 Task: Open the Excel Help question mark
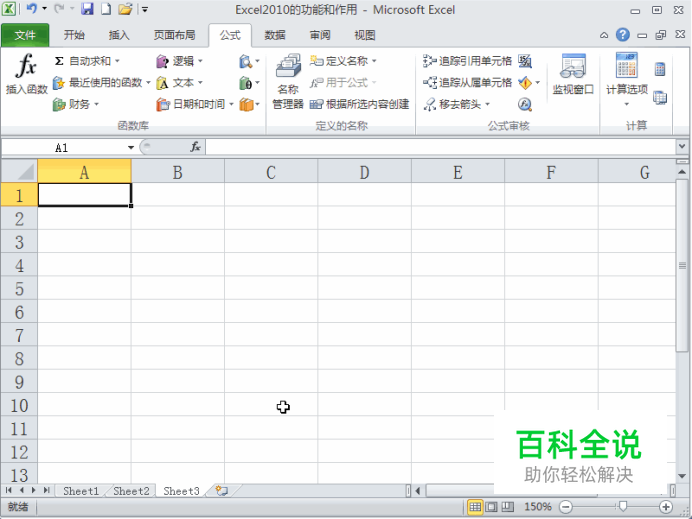pos(623,34)
